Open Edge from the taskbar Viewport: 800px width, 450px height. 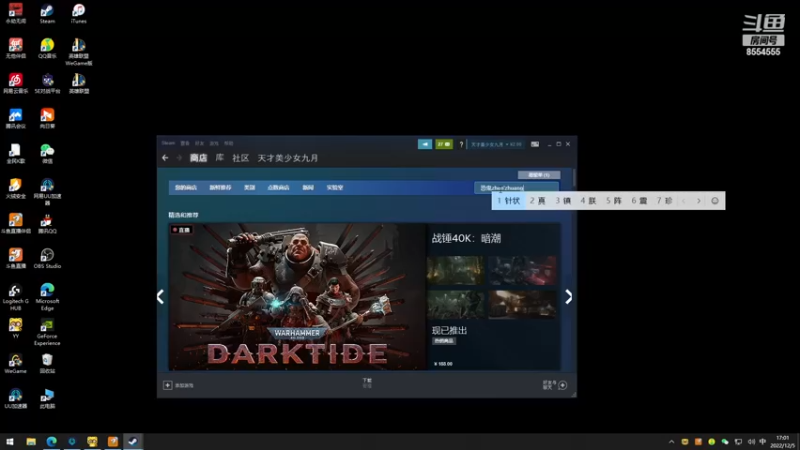coord(52,442)
